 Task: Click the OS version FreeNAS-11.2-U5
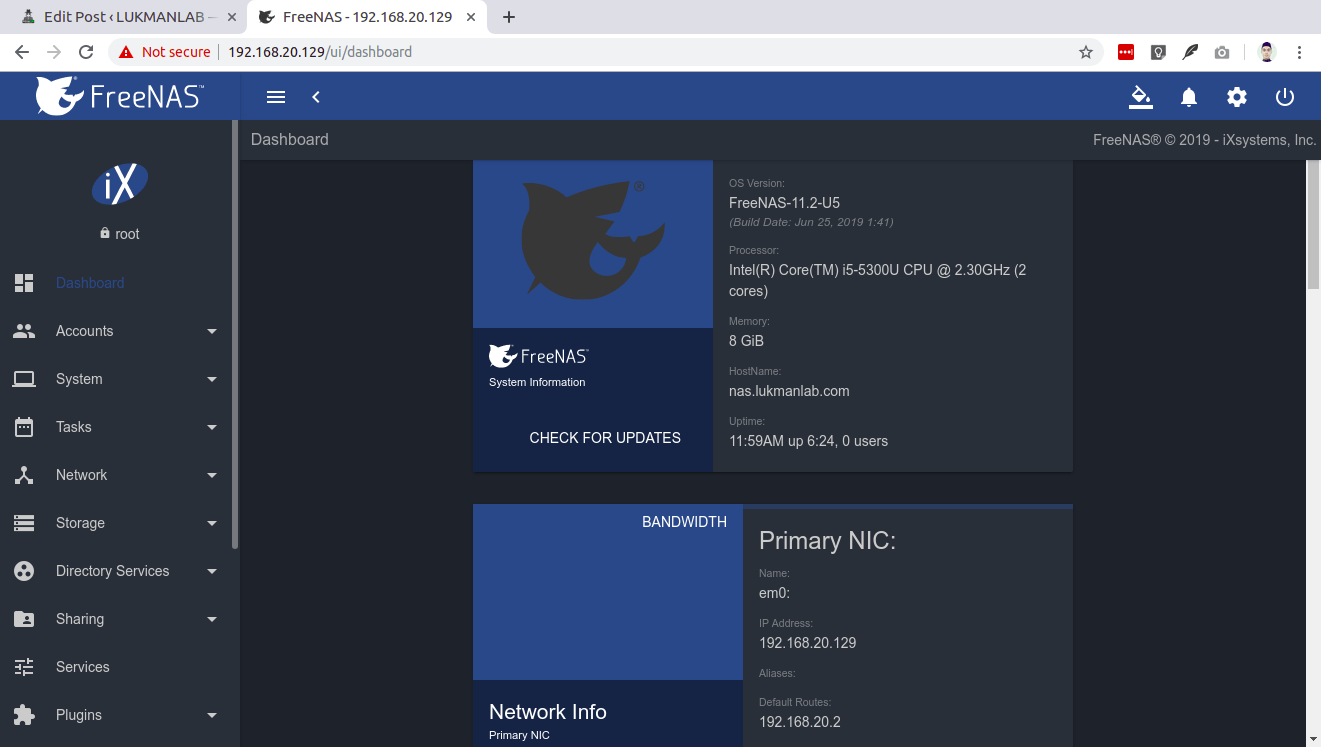[784, 203]
